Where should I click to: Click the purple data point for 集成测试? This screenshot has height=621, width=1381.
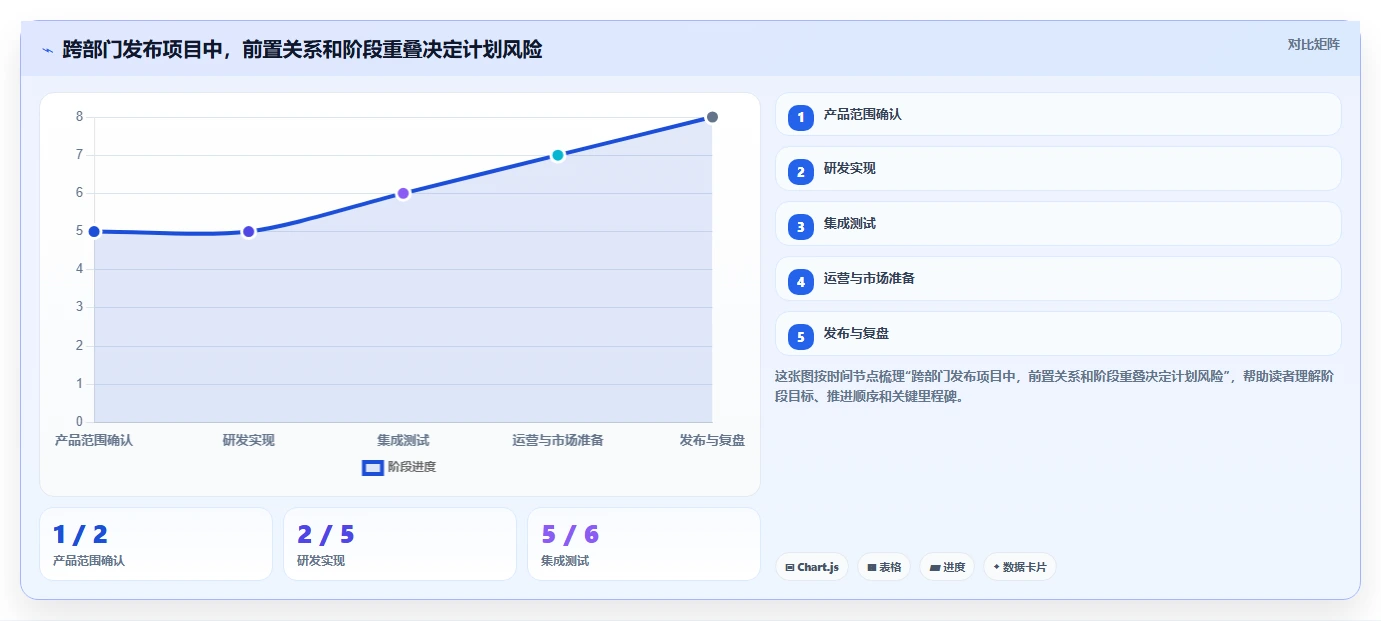tap(403, 194)
